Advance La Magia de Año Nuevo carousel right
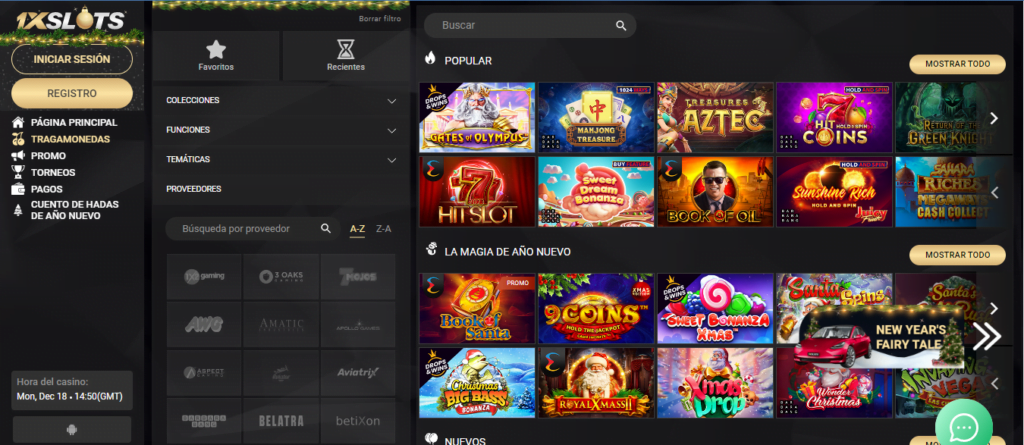Image resolution: width=1024 pixels, height=445 pixels. pos(994,308)
